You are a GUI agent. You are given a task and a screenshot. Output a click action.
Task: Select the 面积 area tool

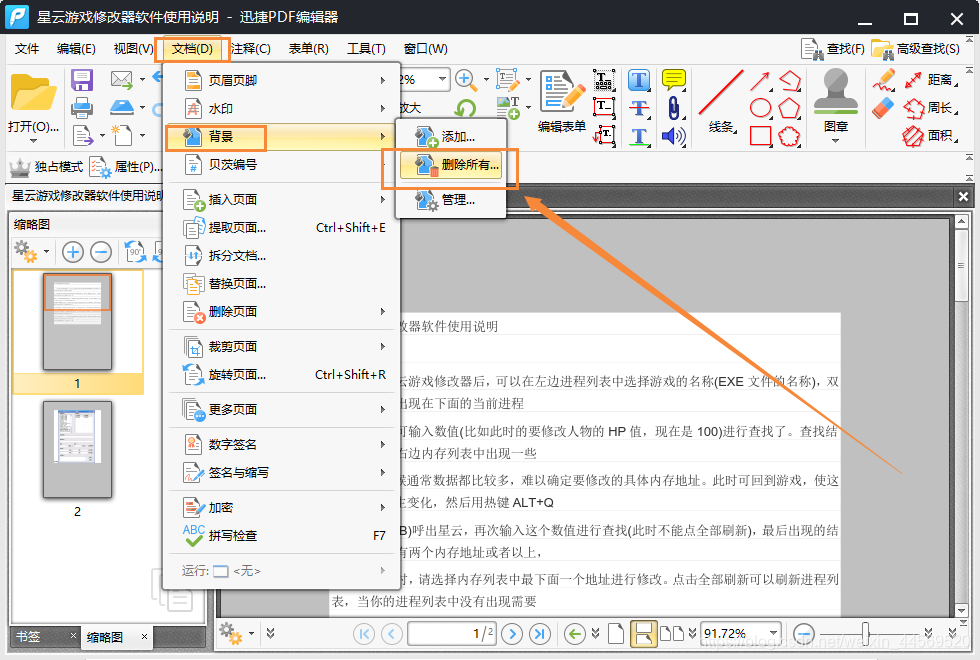click(931, 136)
